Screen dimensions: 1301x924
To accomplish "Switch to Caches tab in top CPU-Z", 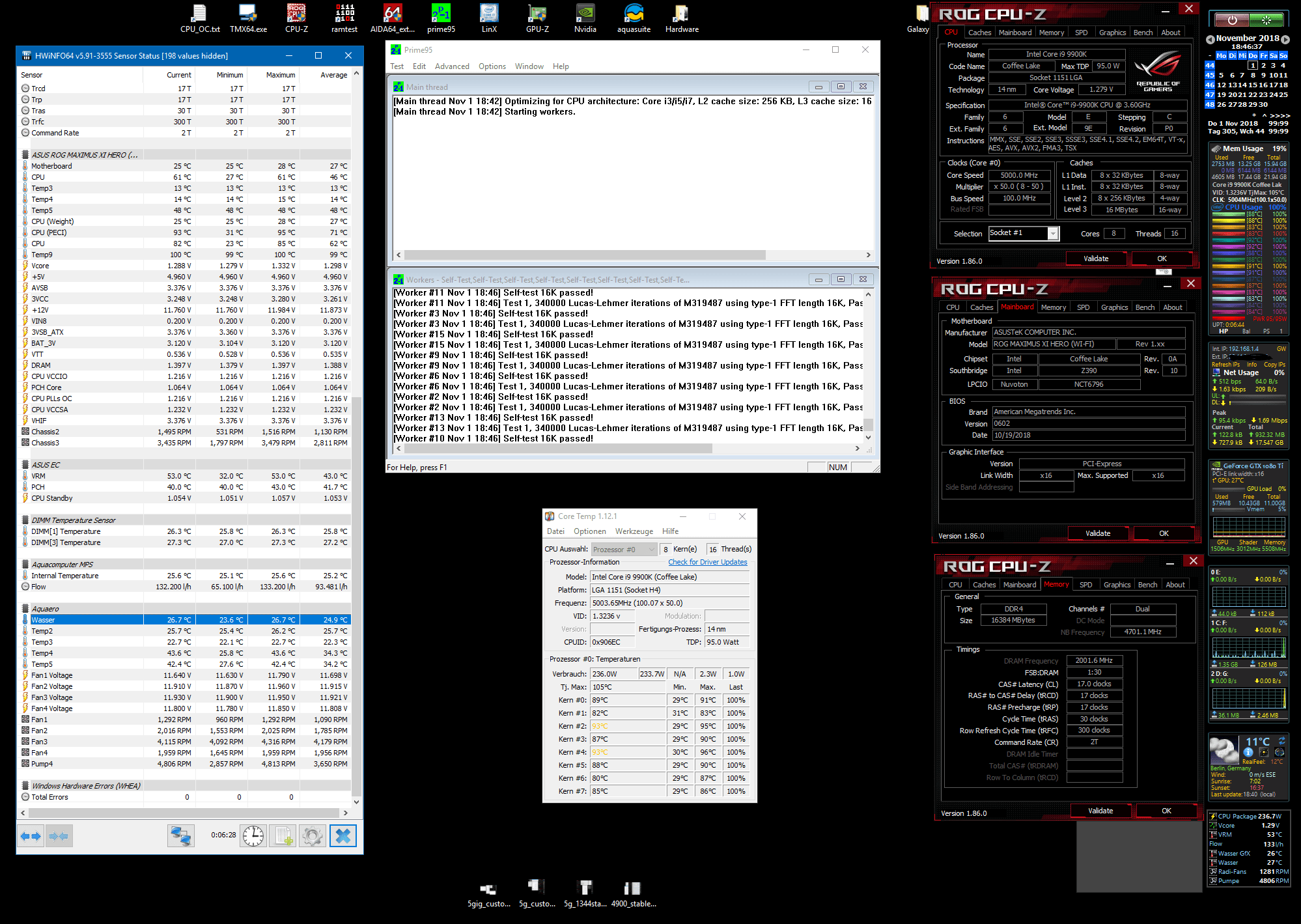I will click(x=979, y=33).
